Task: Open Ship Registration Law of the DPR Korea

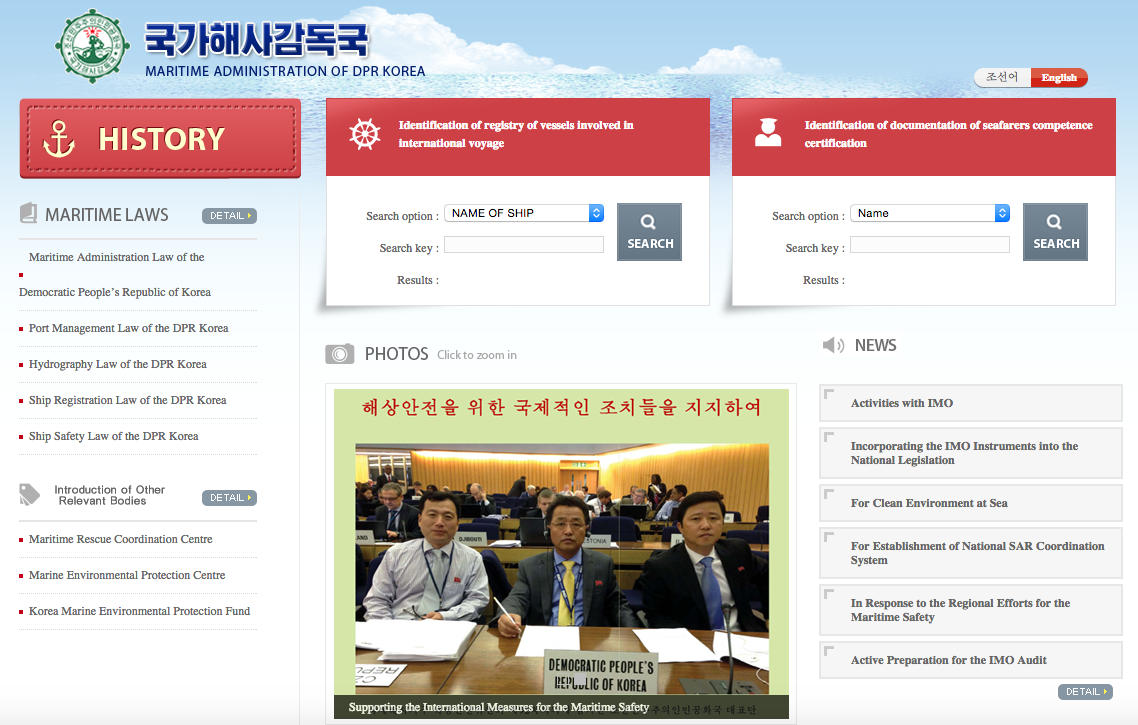Action: 127,400
